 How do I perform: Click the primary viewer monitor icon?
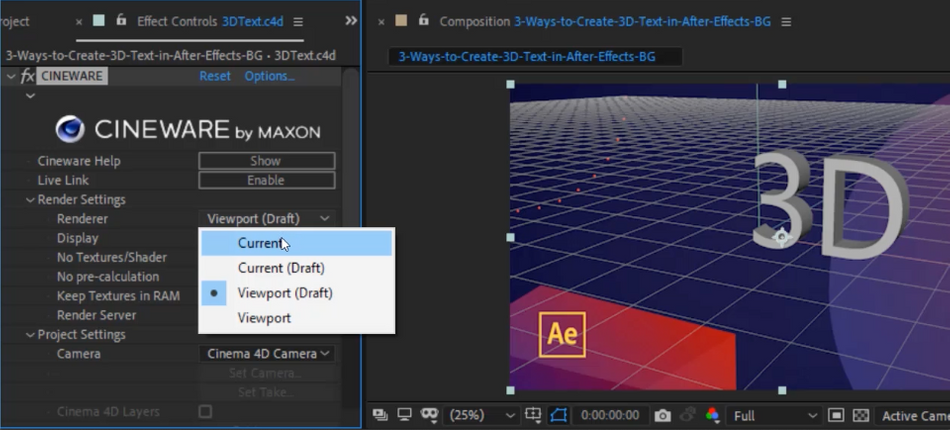[x=404, y=415]
